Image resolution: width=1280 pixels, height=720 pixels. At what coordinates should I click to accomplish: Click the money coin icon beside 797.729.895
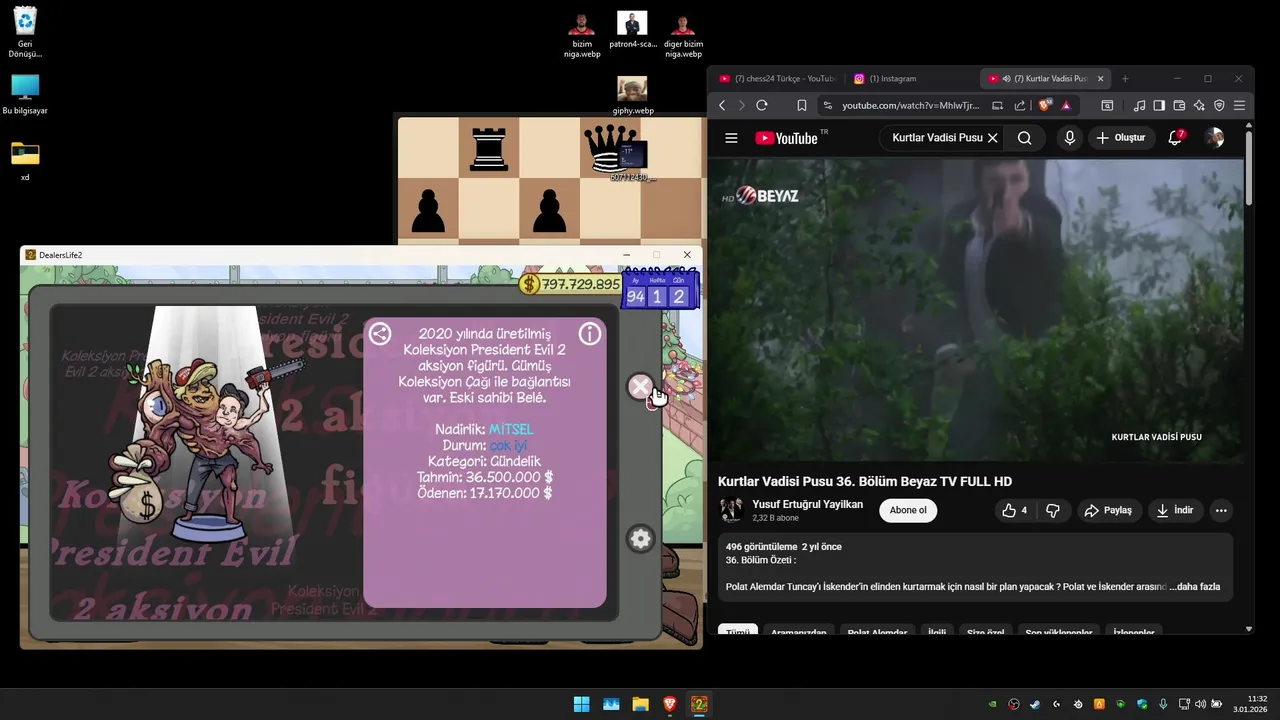point(529,284)
